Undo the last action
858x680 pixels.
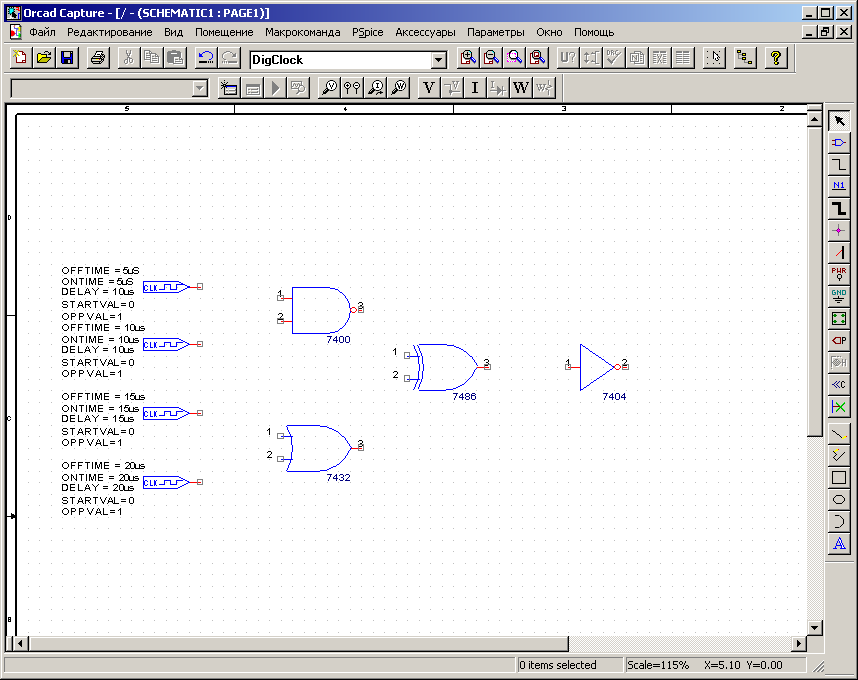[x=206, y=57]
